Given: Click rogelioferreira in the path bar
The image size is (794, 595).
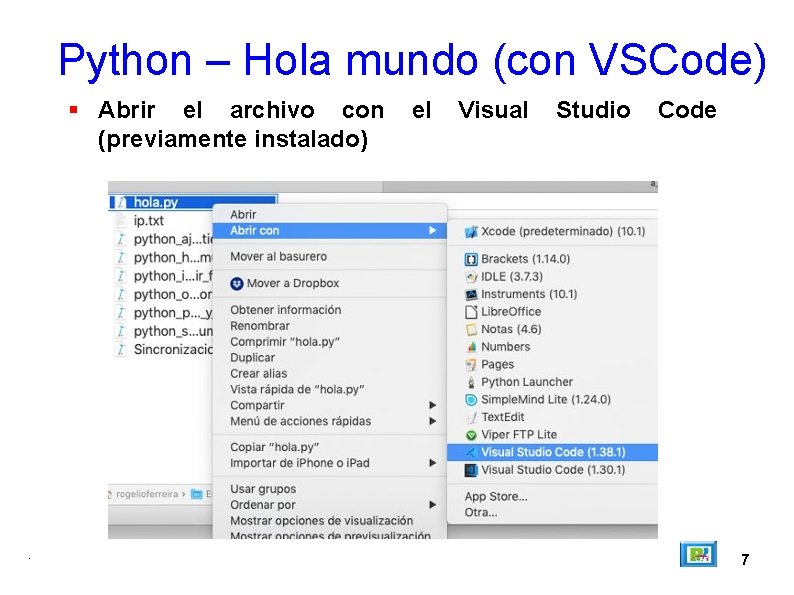Looking at the screenshot, I should (x=147, y=494).
